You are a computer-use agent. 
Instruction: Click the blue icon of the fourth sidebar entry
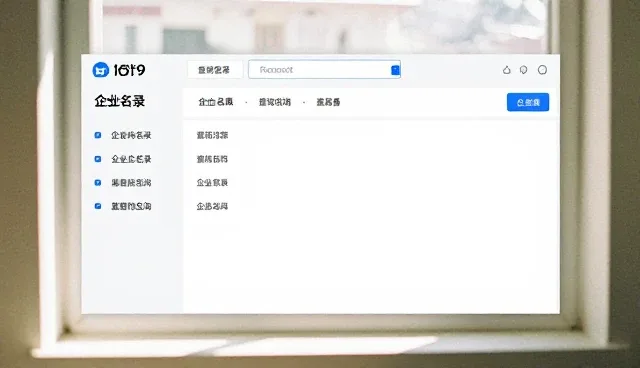coord(98,206)
